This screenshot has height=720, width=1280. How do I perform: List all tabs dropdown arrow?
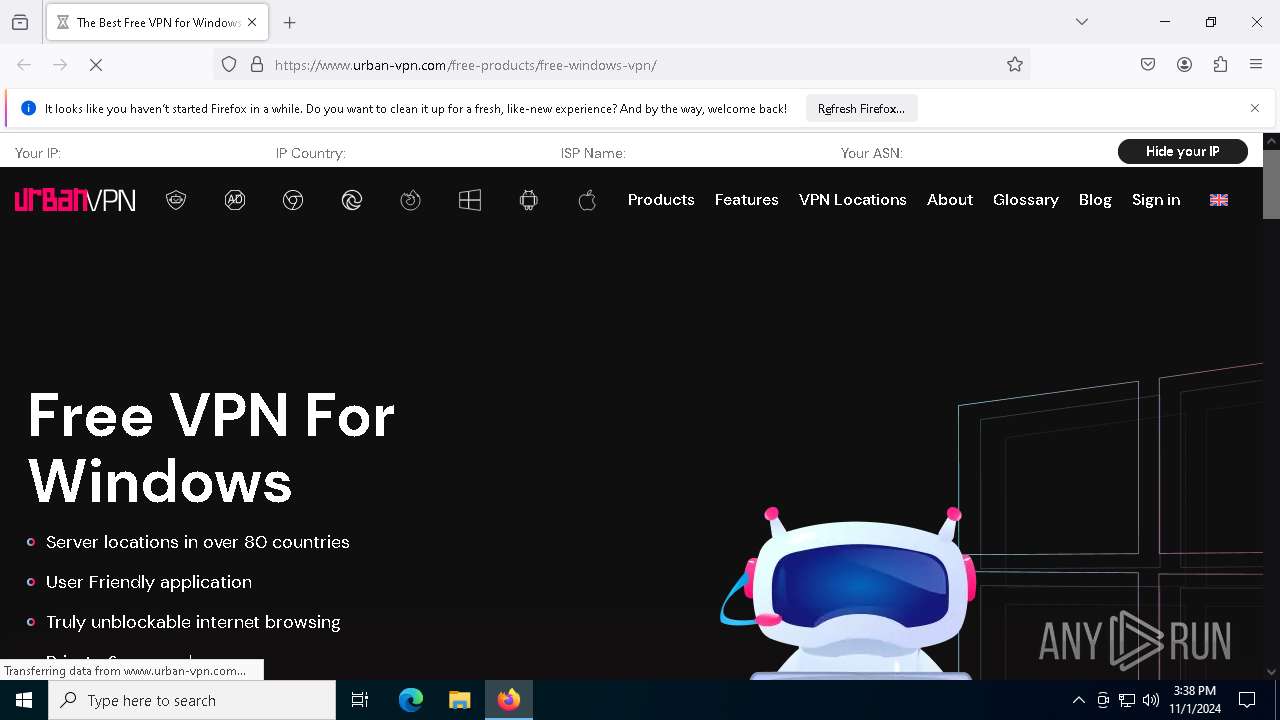pos(1082,22)
